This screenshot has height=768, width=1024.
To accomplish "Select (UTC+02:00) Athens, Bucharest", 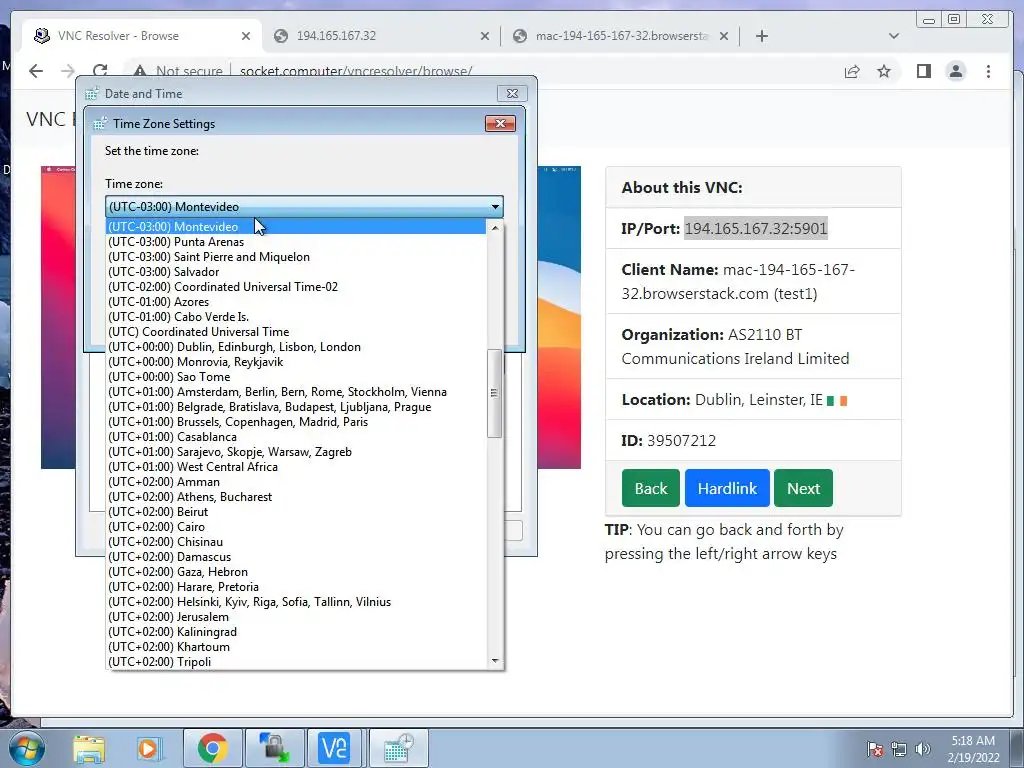I will click(x=296, y=497).
